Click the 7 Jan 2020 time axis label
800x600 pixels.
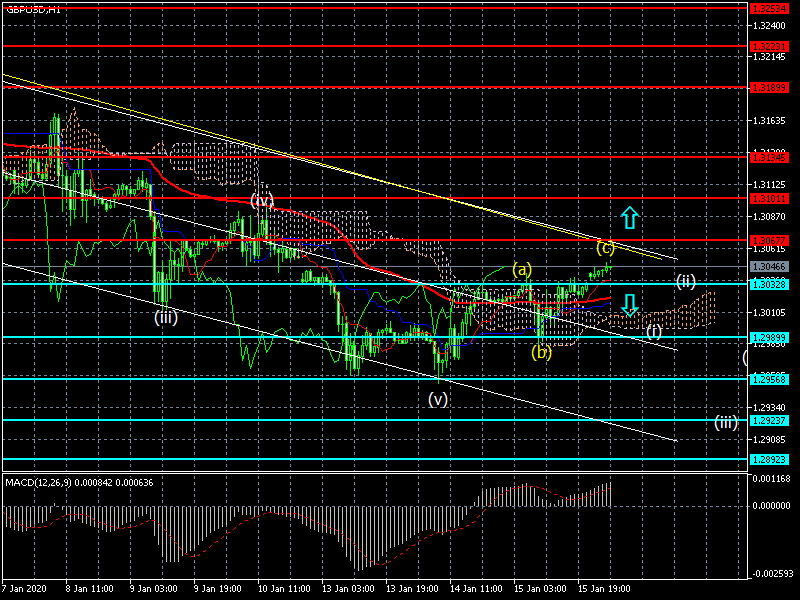25,588
